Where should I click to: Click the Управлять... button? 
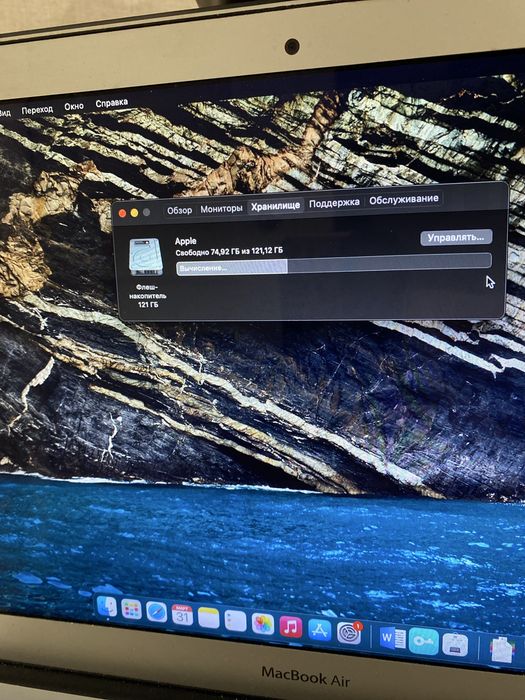[x=456, y=237]
